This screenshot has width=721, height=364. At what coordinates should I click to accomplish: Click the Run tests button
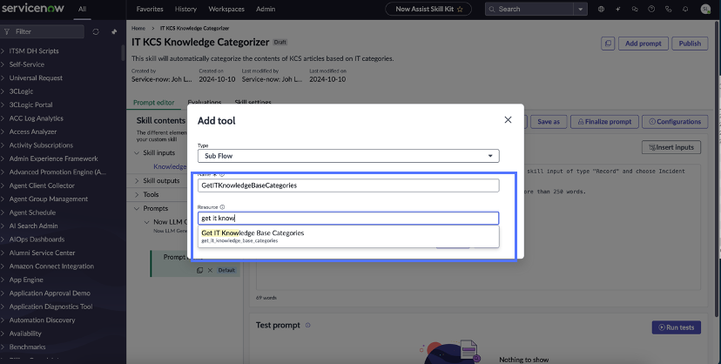click(x=676, y=327)
